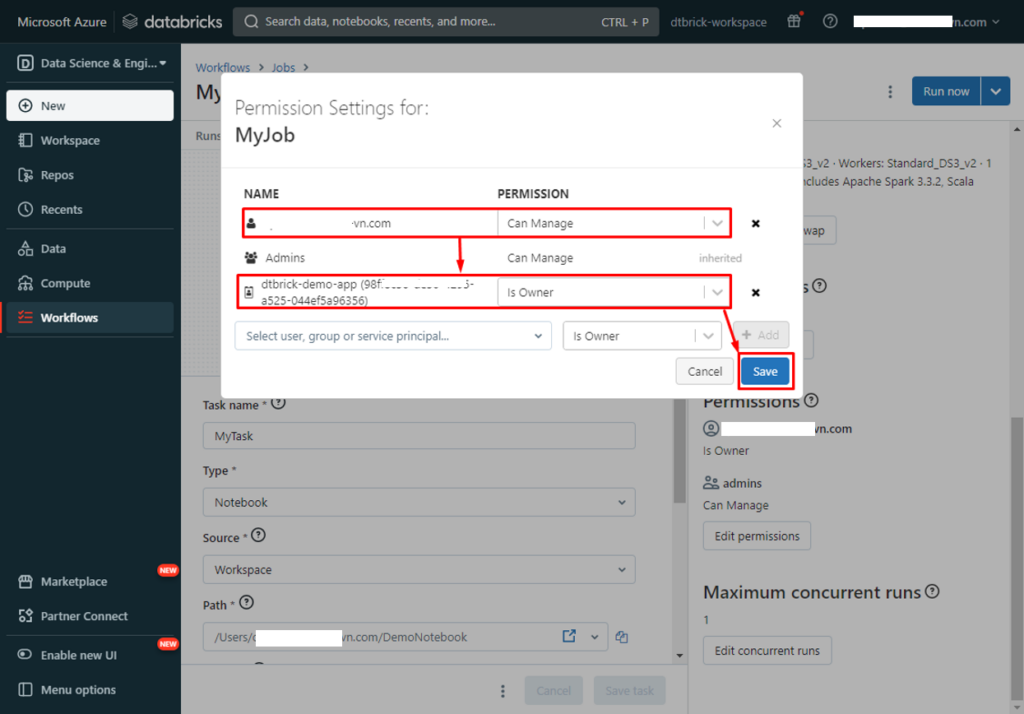Click the copy icon beside the Path field
Screen dimensions: 1024x714
click(x=622, y=636)
